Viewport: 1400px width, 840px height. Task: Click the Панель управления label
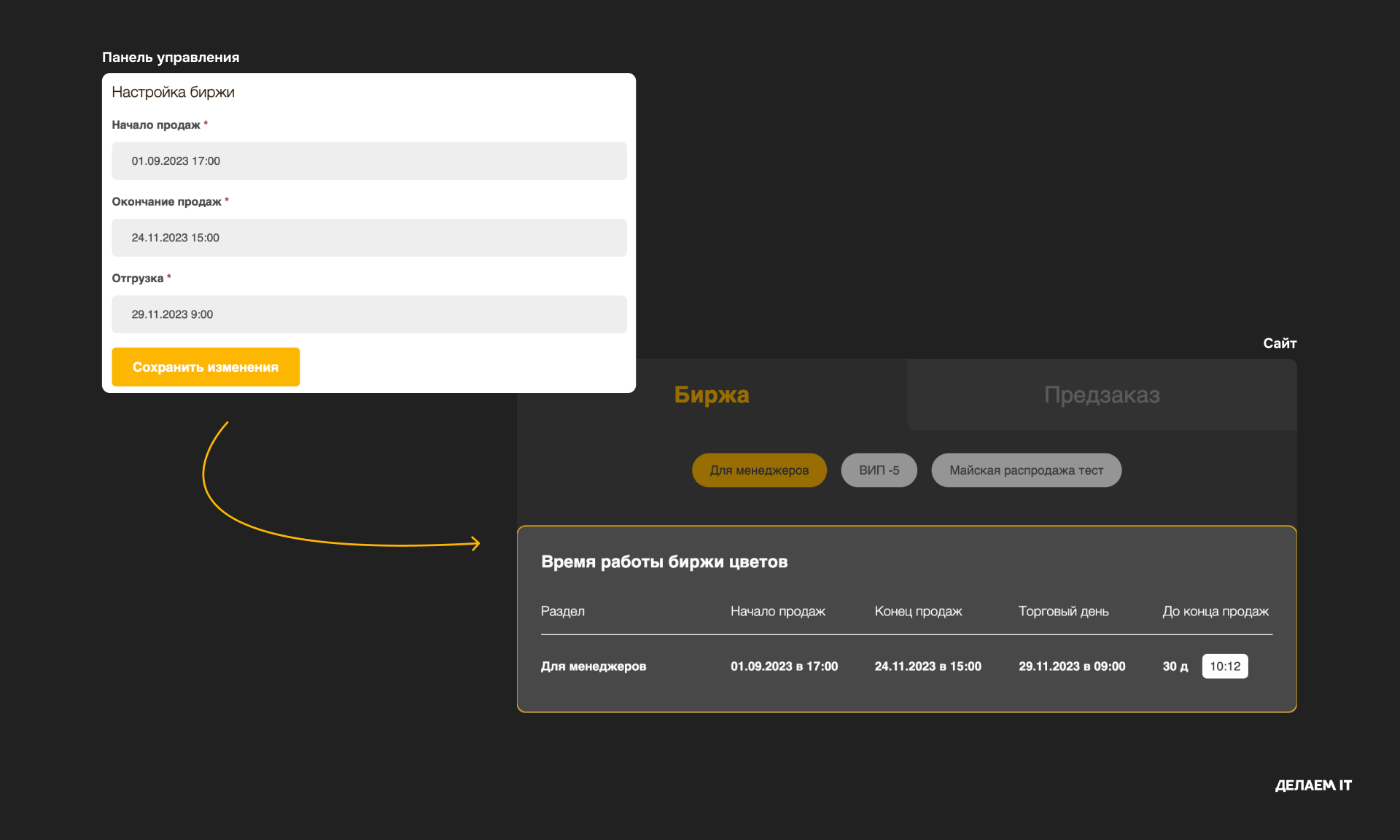point(171,58)
